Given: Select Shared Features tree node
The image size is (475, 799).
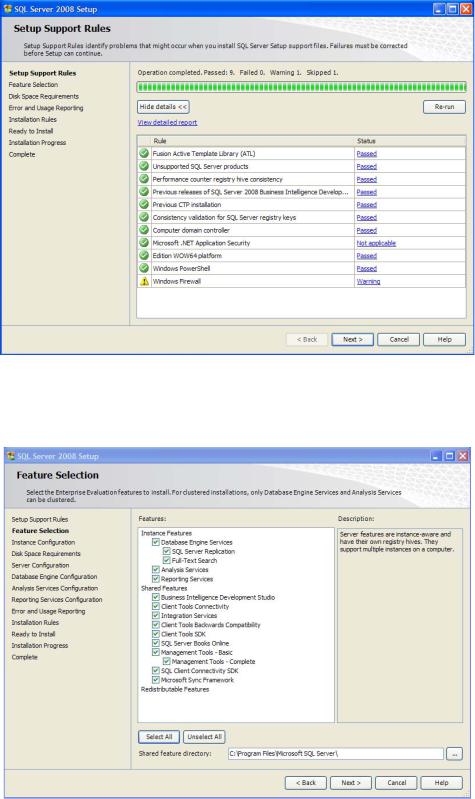Looking at the screenshot, I should pyautogui.click(x=164, y=588).
